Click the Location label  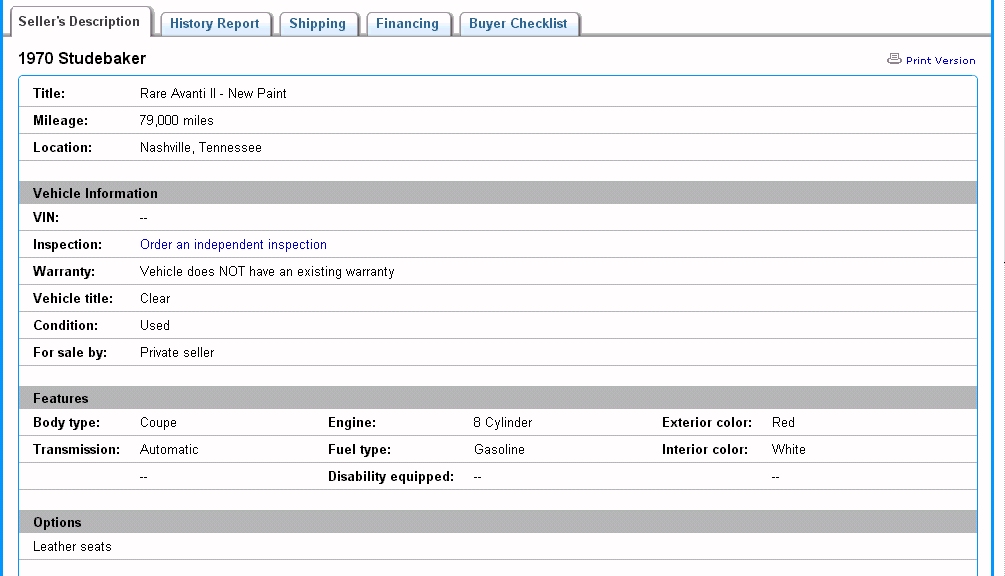click(62, 147)
